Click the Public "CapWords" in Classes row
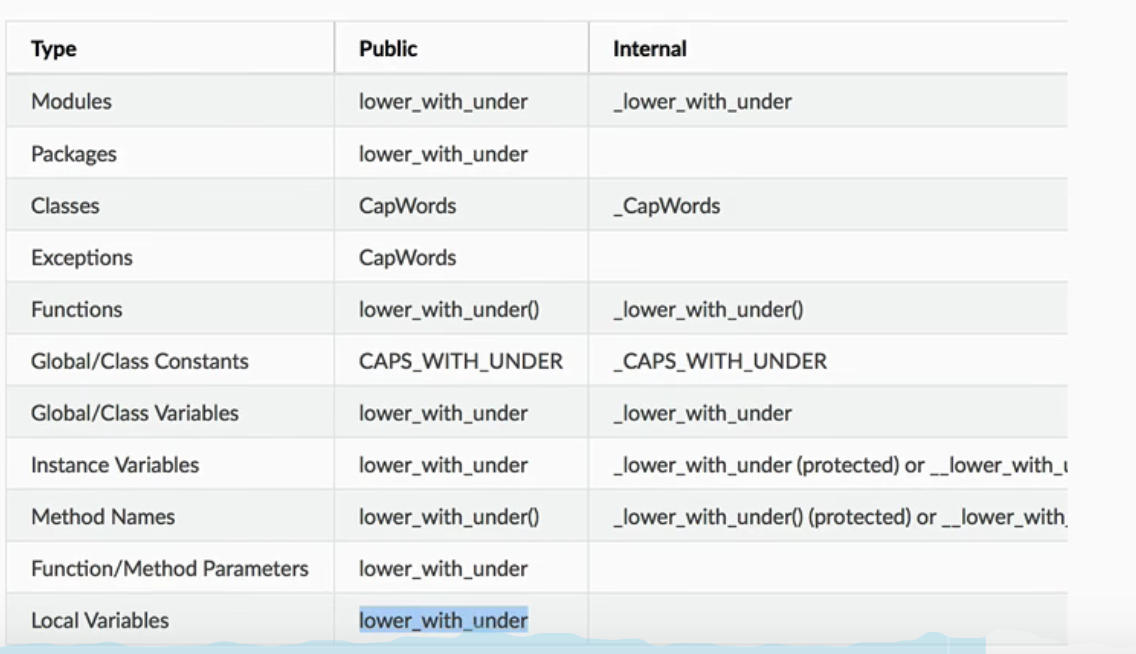The image size is (1136, 654). point(408,206)
